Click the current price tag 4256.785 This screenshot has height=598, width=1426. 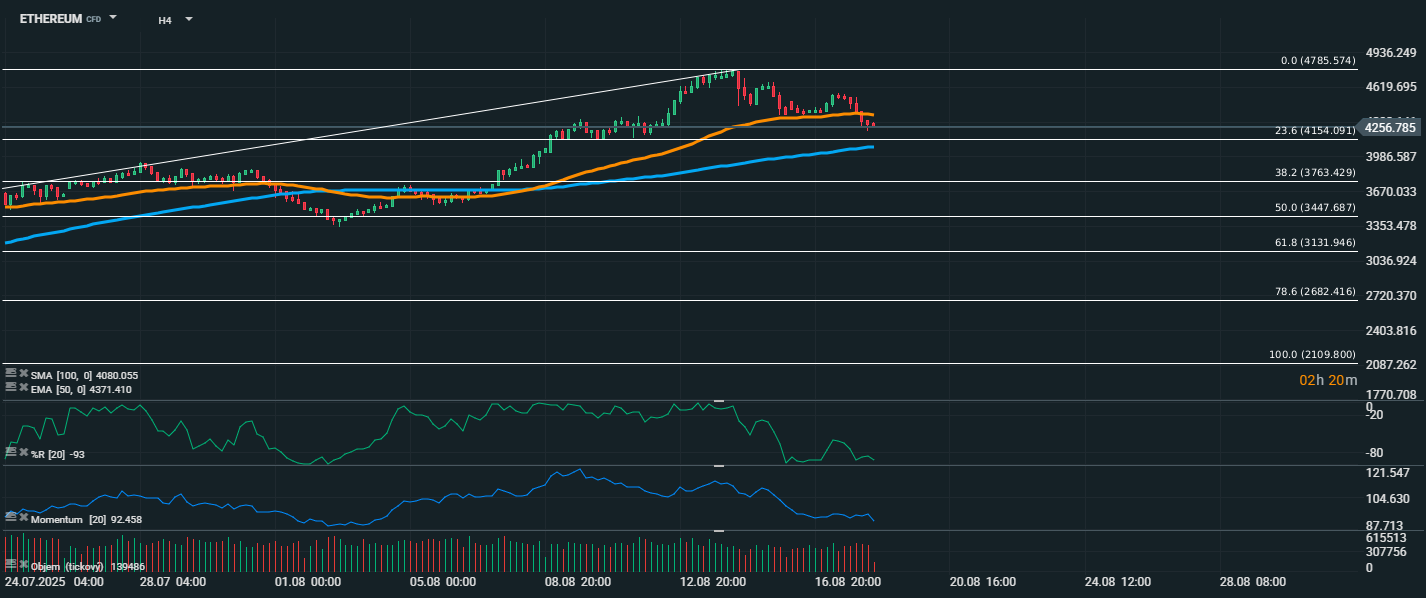pos(1390,127)
